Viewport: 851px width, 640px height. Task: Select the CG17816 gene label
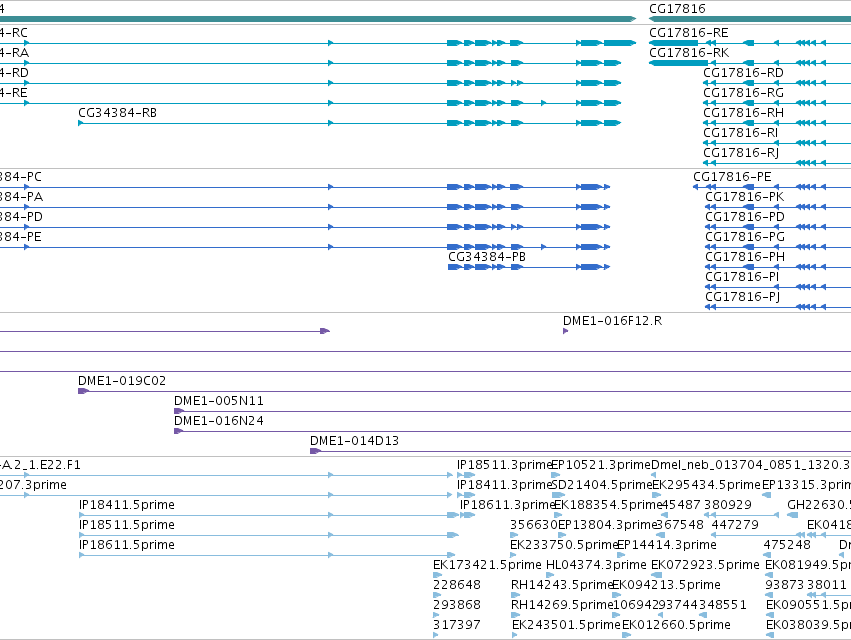[x=677, y=9]
